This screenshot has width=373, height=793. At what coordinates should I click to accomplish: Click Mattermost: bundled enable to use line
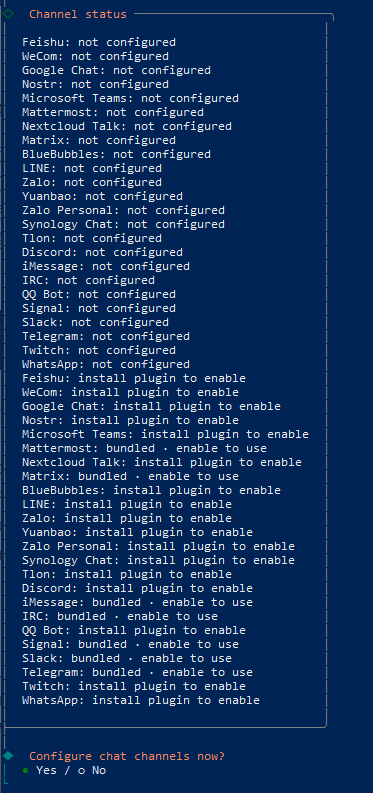tap(144, 448)
